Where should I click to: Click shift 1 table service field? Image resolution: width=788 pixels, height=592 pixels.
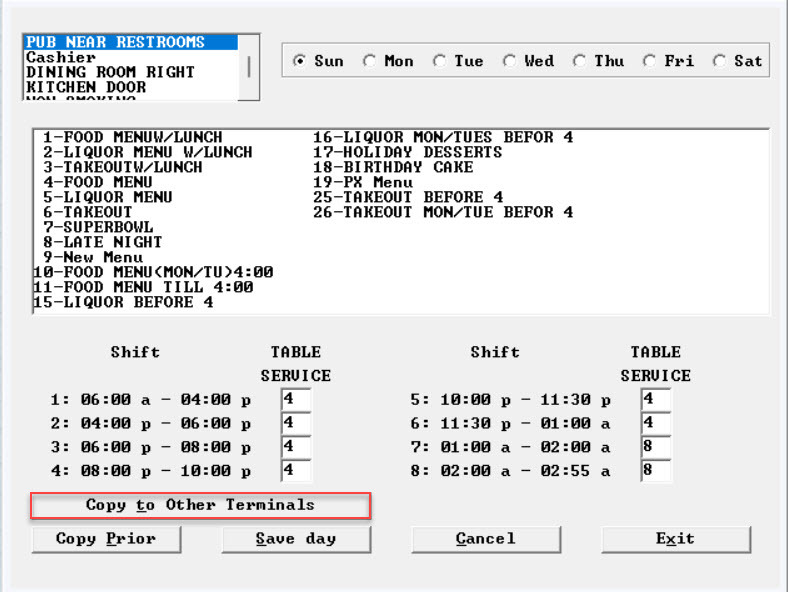[296, 400]
